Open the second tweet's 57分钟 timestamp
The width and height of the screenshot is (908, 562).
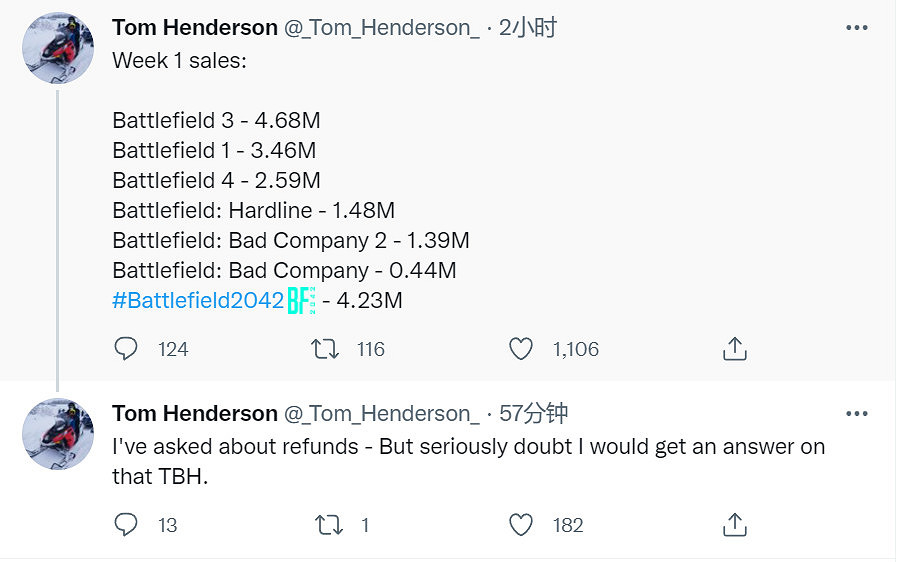click(x=533, y=414)
